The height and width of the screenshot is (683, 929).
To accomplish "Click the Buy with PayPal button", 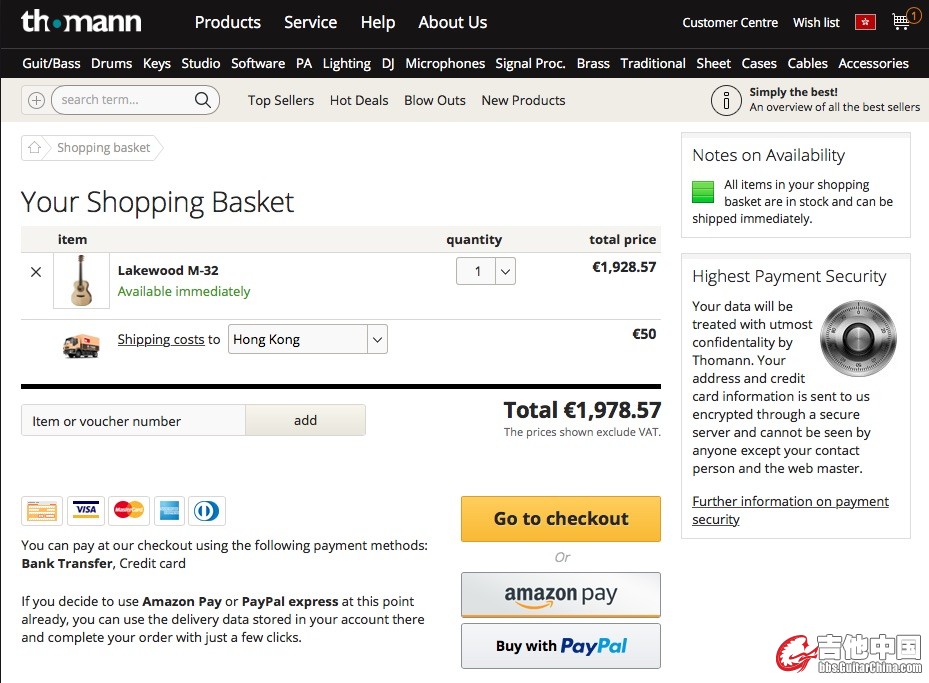I will coord(561,646).
